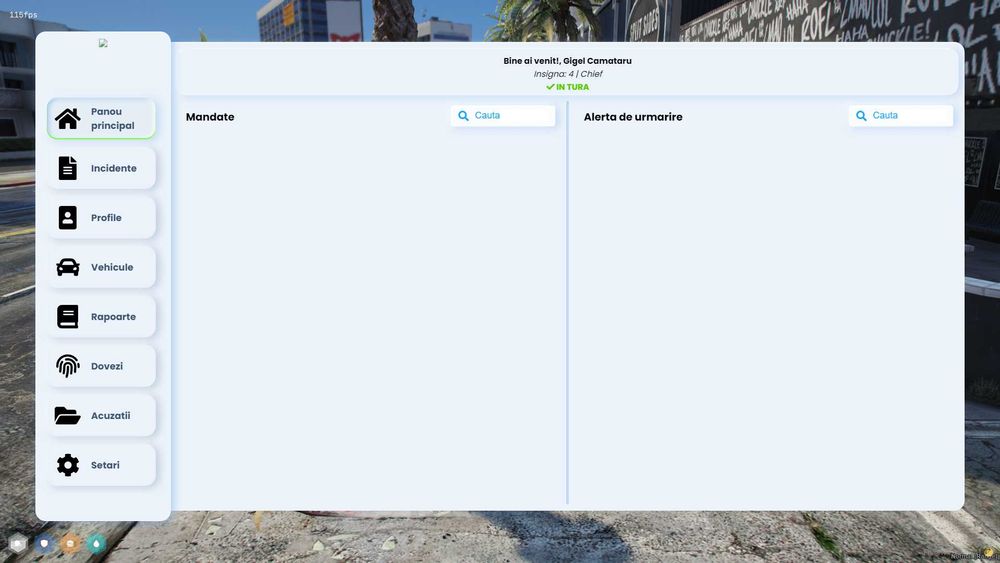Image resolution: width=1000 pixels, height=563 pixels.
Task: Click the Insigna: 4 | Chief text
Action: point(568,74)
